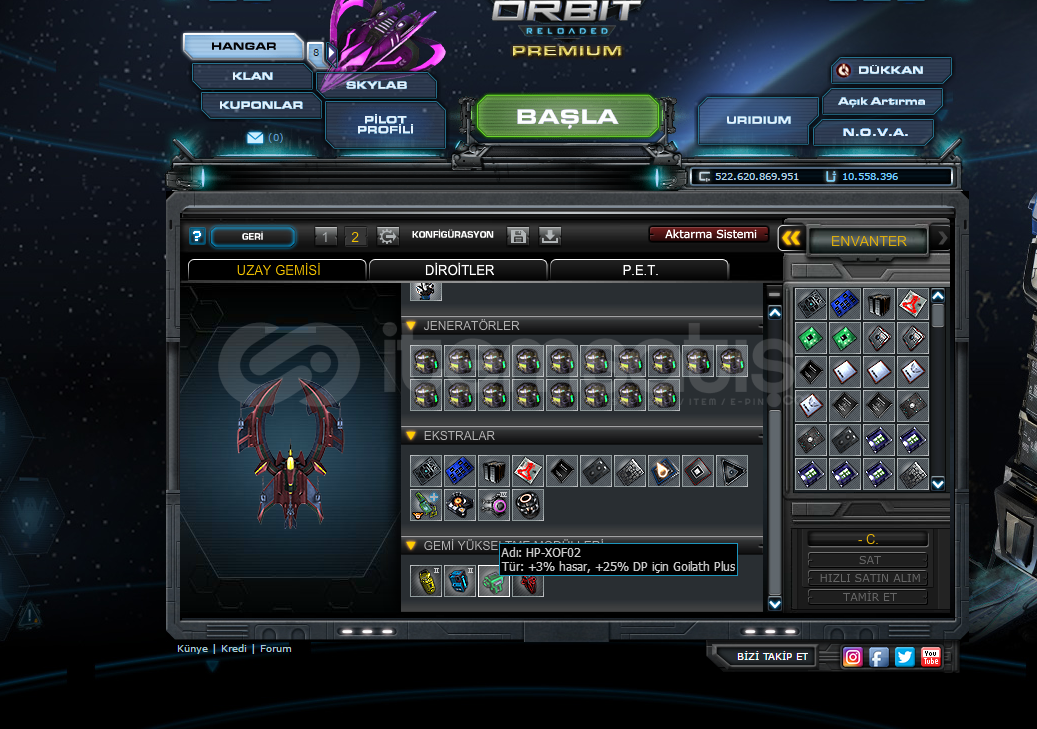
Task: Select the red-and-white chip in EKSTRALAR
Action: point(528,471)
